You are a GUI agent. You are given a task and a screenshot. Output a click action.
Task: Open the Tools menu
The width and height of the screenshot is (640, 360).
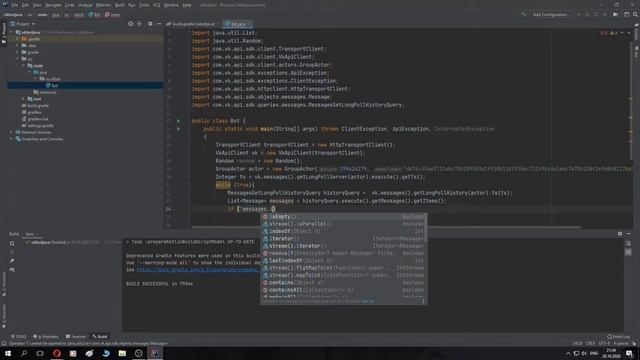[144, 5]
